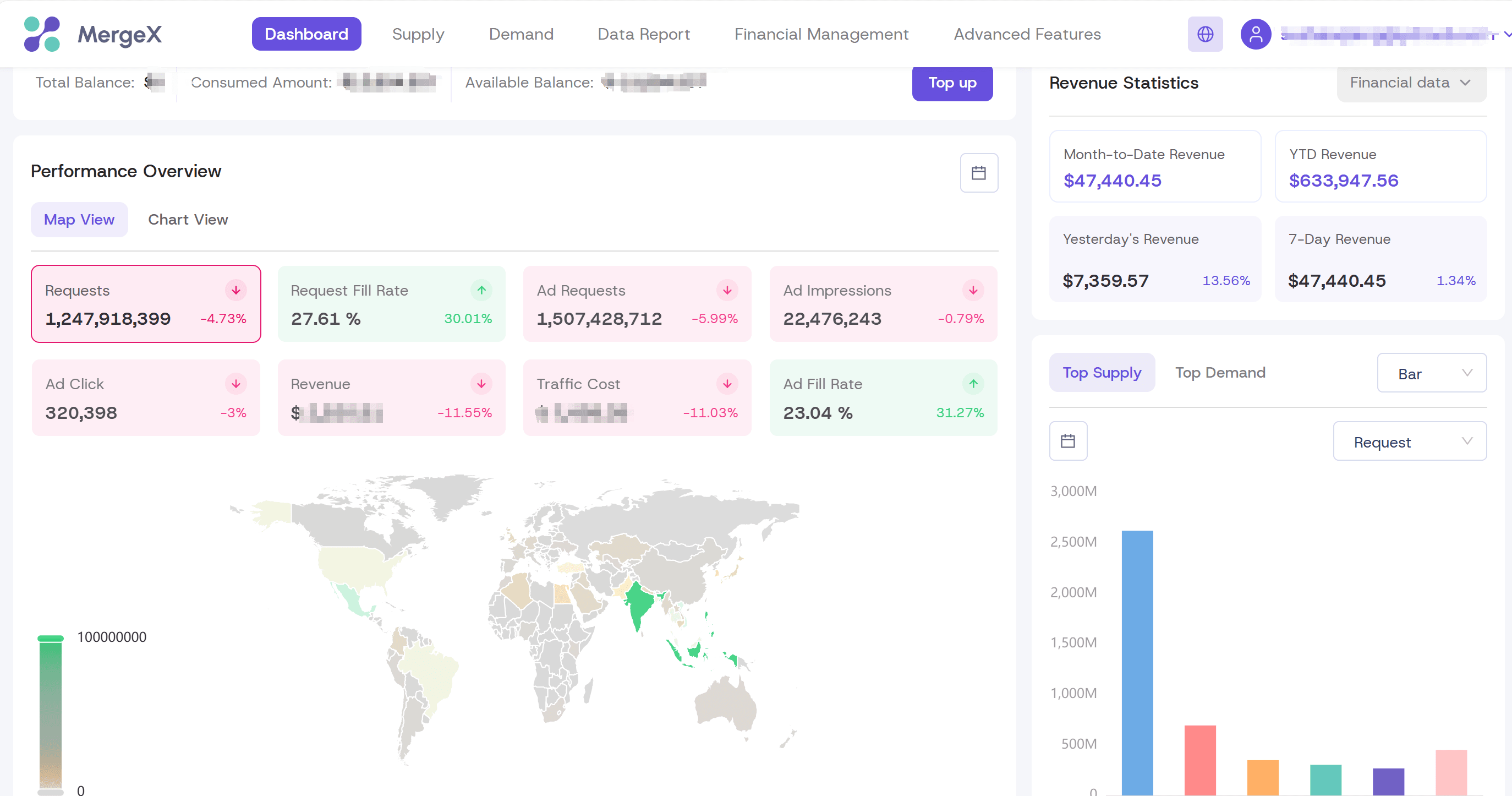Select Map View toggle
Screen dimensions: 1512x796
coord(79,219)
